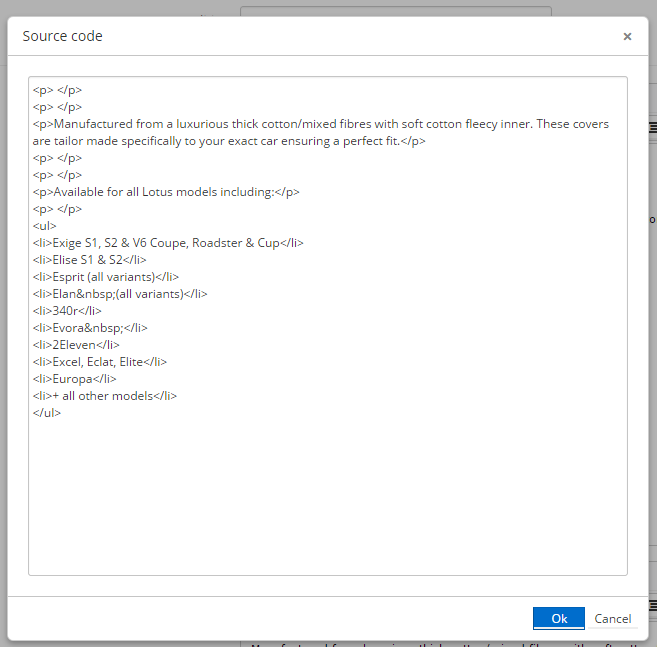The height and width of the screenshot is (647, 657).
Task: Click the opening ul tag line
Action: (x=45, y=226)
